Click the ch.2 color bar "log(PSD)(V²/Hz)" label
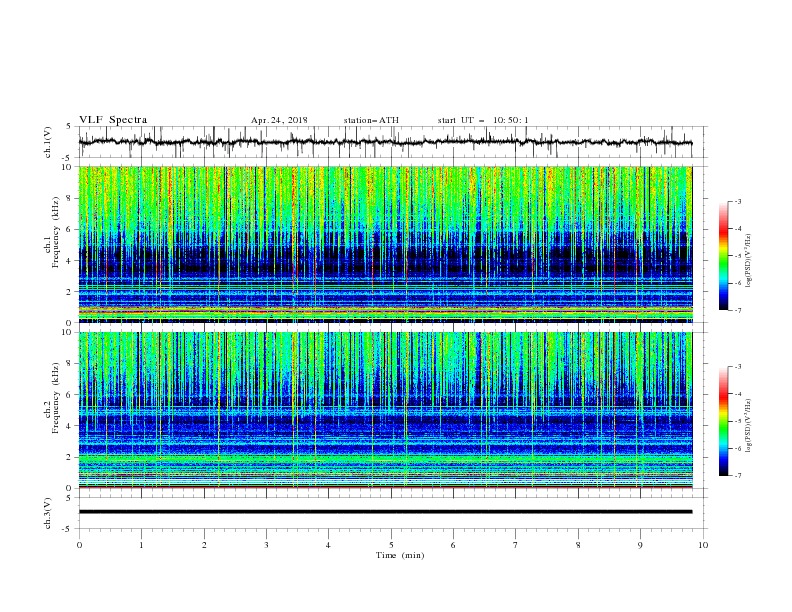792x612 pixels. pyautogui.click(x=749, y=425)
